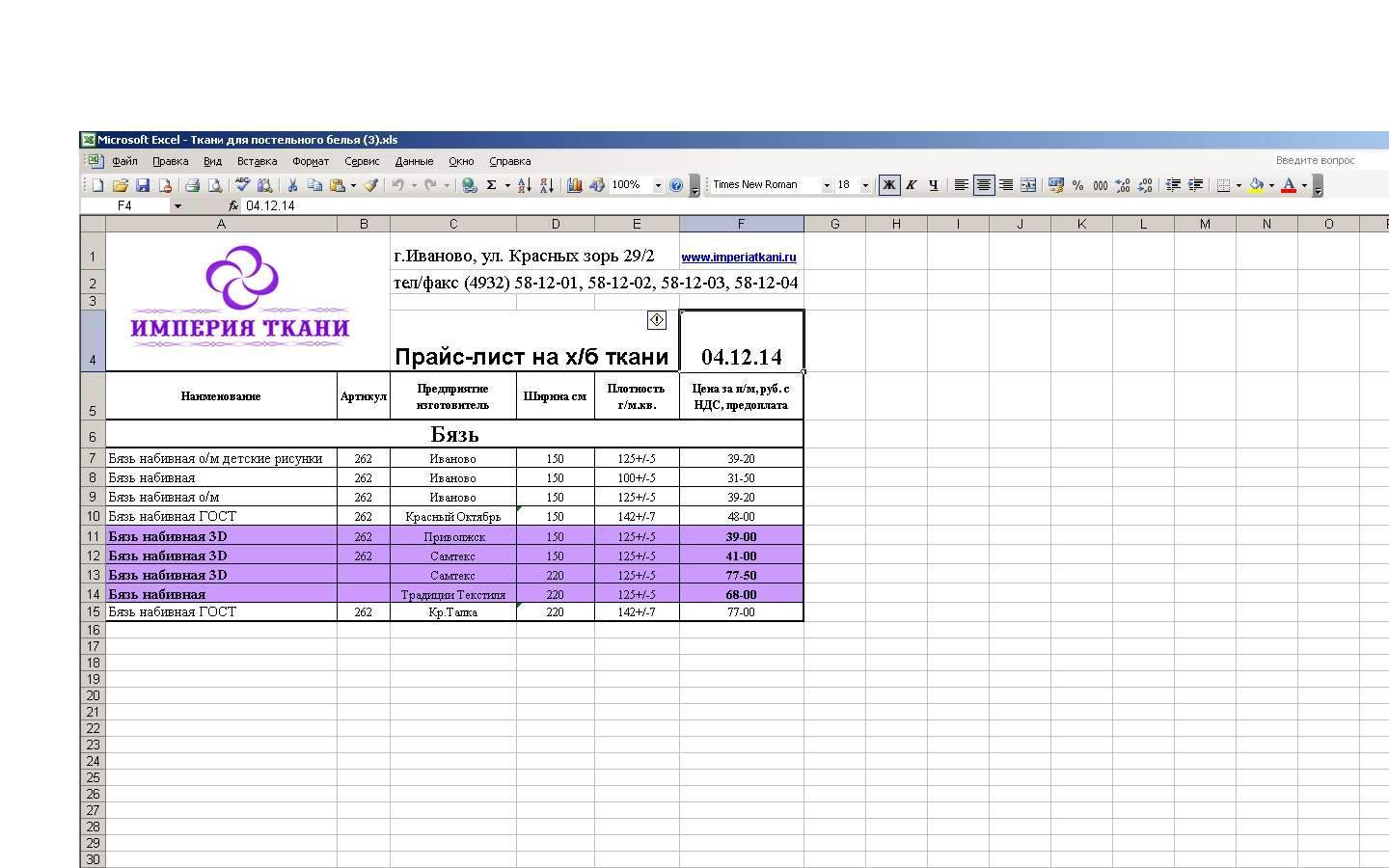Show the Drawing toolbar
Viewport: 1389px width, 868px height.
click(596, 185)
